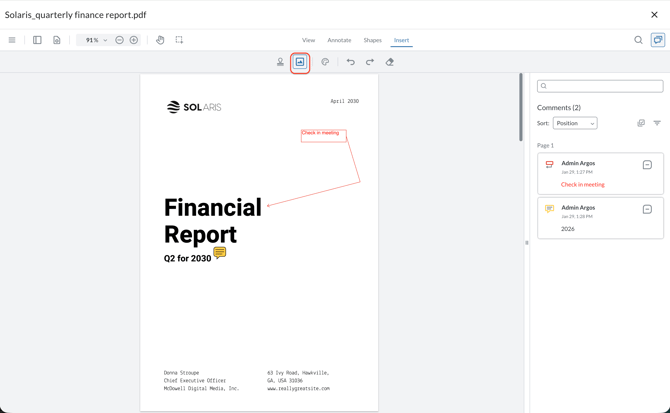Select the eraser tool
Screen dimensions: 670x413
pos(390,62)
